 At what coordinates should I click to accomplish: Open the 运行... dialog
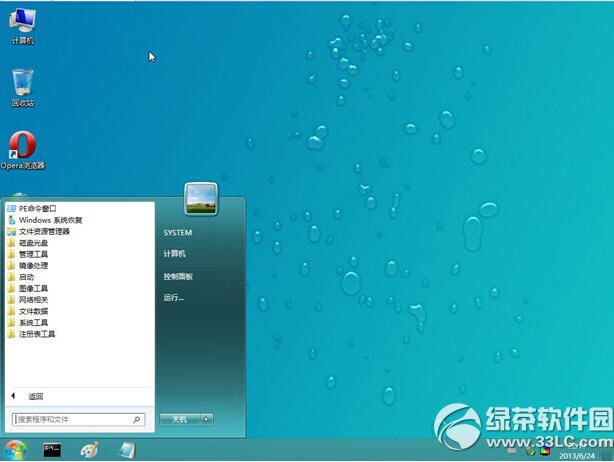coord(173,298)
